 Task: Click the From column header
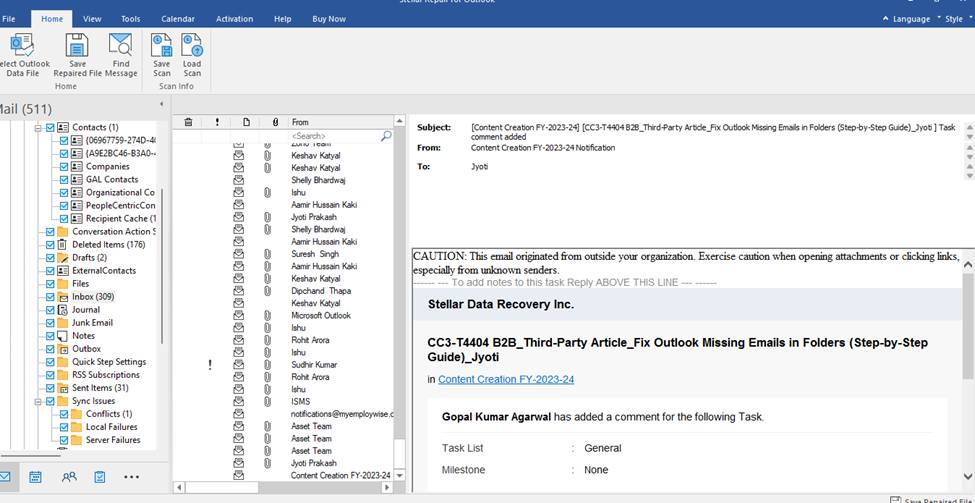pyautogui.click(x=340, y=122)
